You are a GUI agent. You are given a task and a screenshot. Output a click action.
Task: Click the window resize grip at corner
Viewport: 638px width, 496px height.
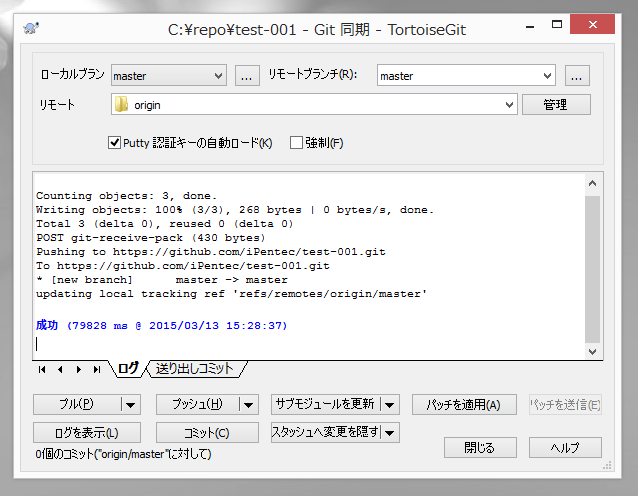coord(607,465)
